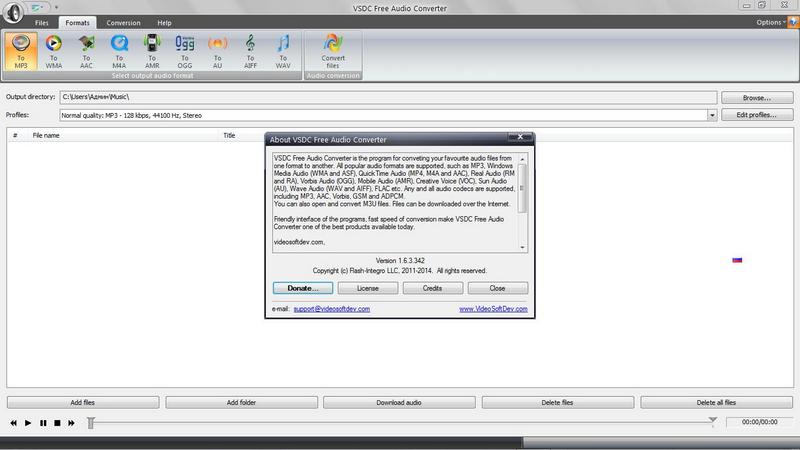The height and width of the screenshot is (450, 800).
Task: Click the icon beside Options
Action: click(793, 22)
